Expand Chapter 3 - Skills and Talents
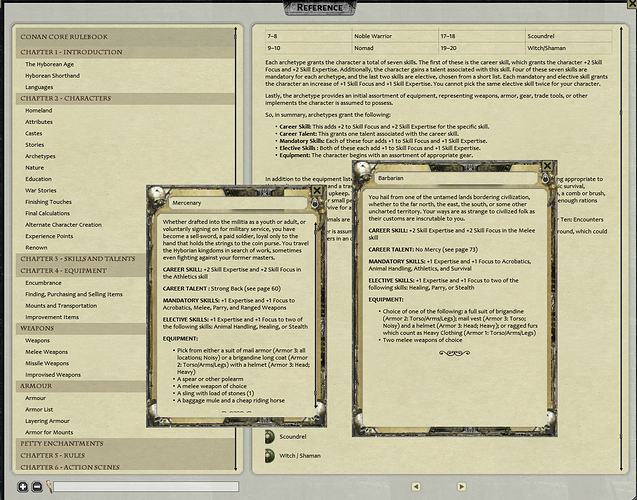Image resolution: width=637 pixels, height=500 pixels. click(81, 259)
